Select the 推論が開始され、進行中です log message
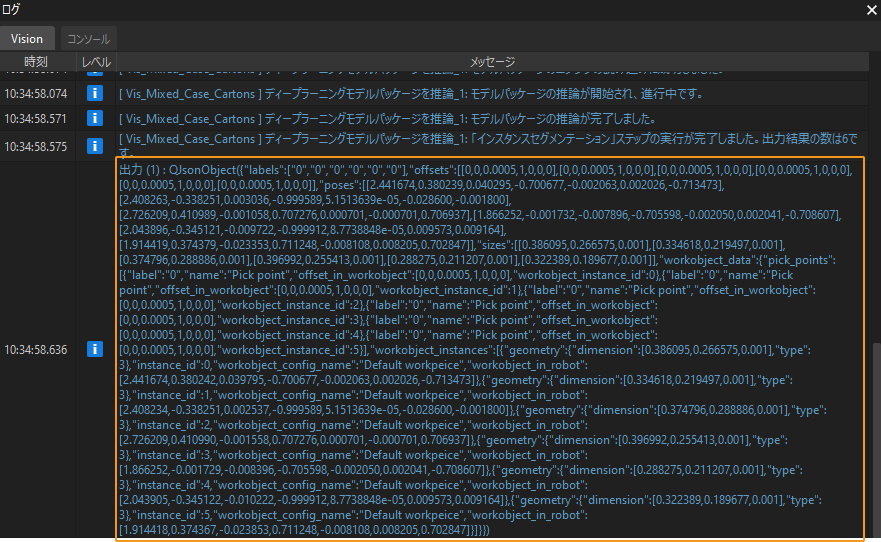 click(410, 94)
